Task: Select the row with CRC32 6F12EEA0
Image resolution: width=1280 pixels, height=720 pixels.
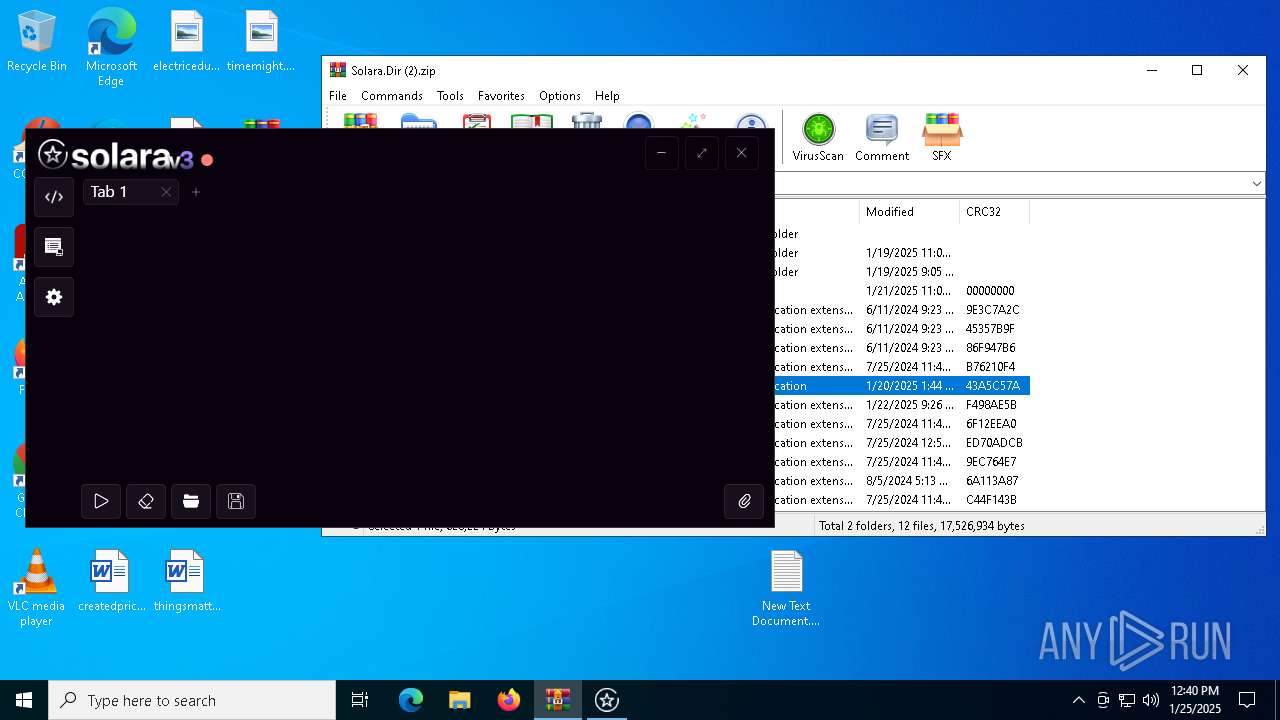Action: coord(902,424)
